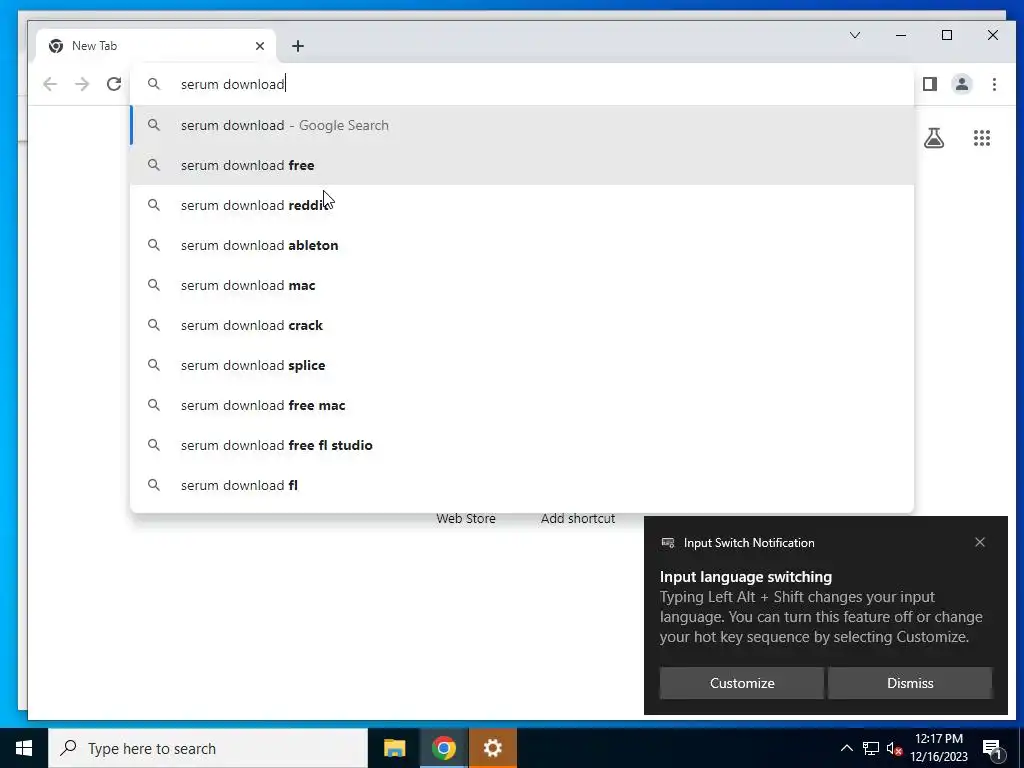Open the Settings gear on the taskbar

[x=492, y=748]
